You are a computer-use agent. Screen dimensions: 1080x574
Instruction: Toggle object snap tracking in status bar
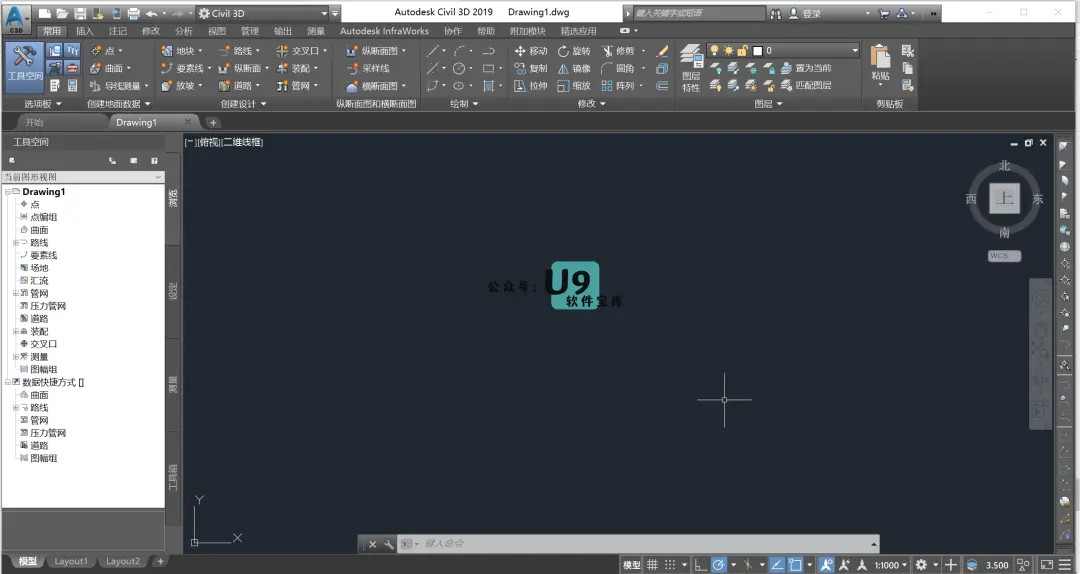tap(777, 565)
